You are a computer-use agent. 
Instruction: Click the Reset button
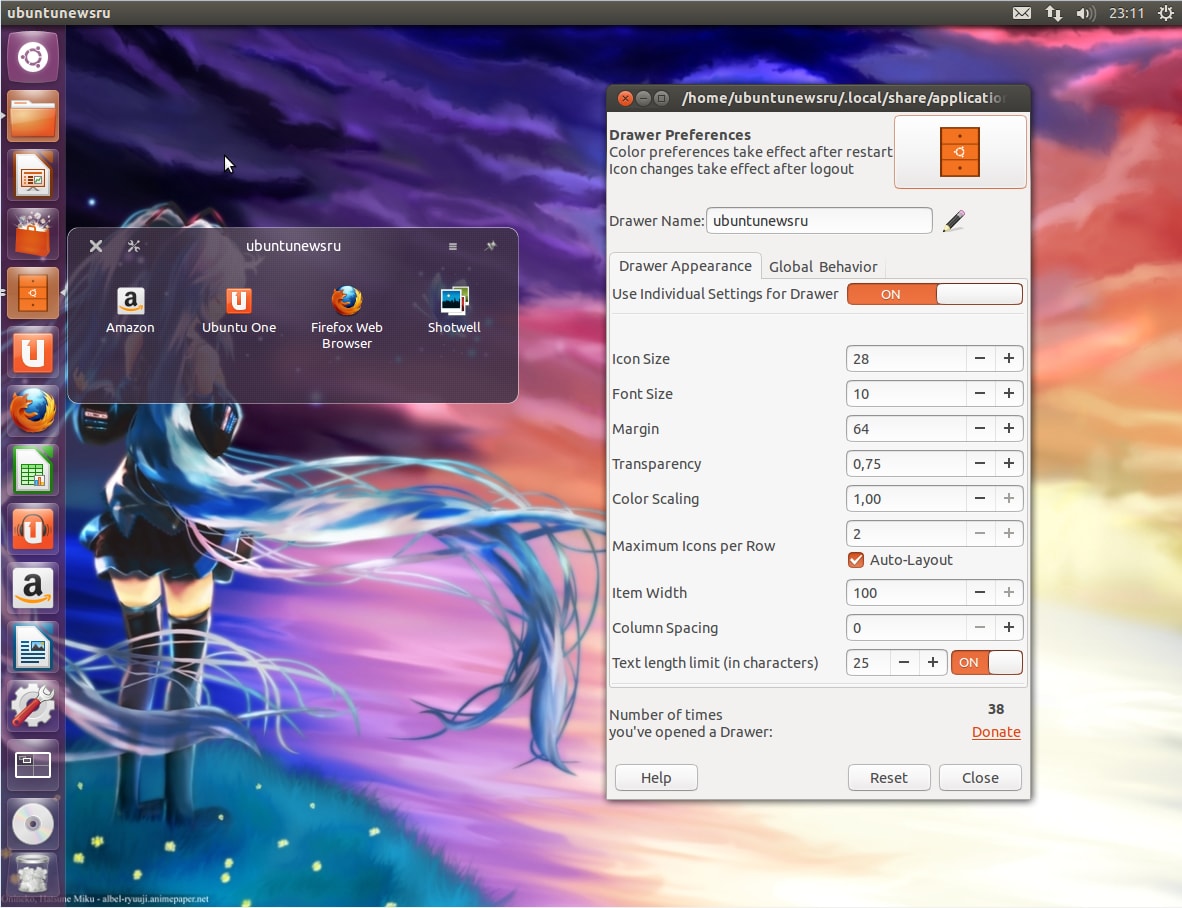tap(889, 778)
